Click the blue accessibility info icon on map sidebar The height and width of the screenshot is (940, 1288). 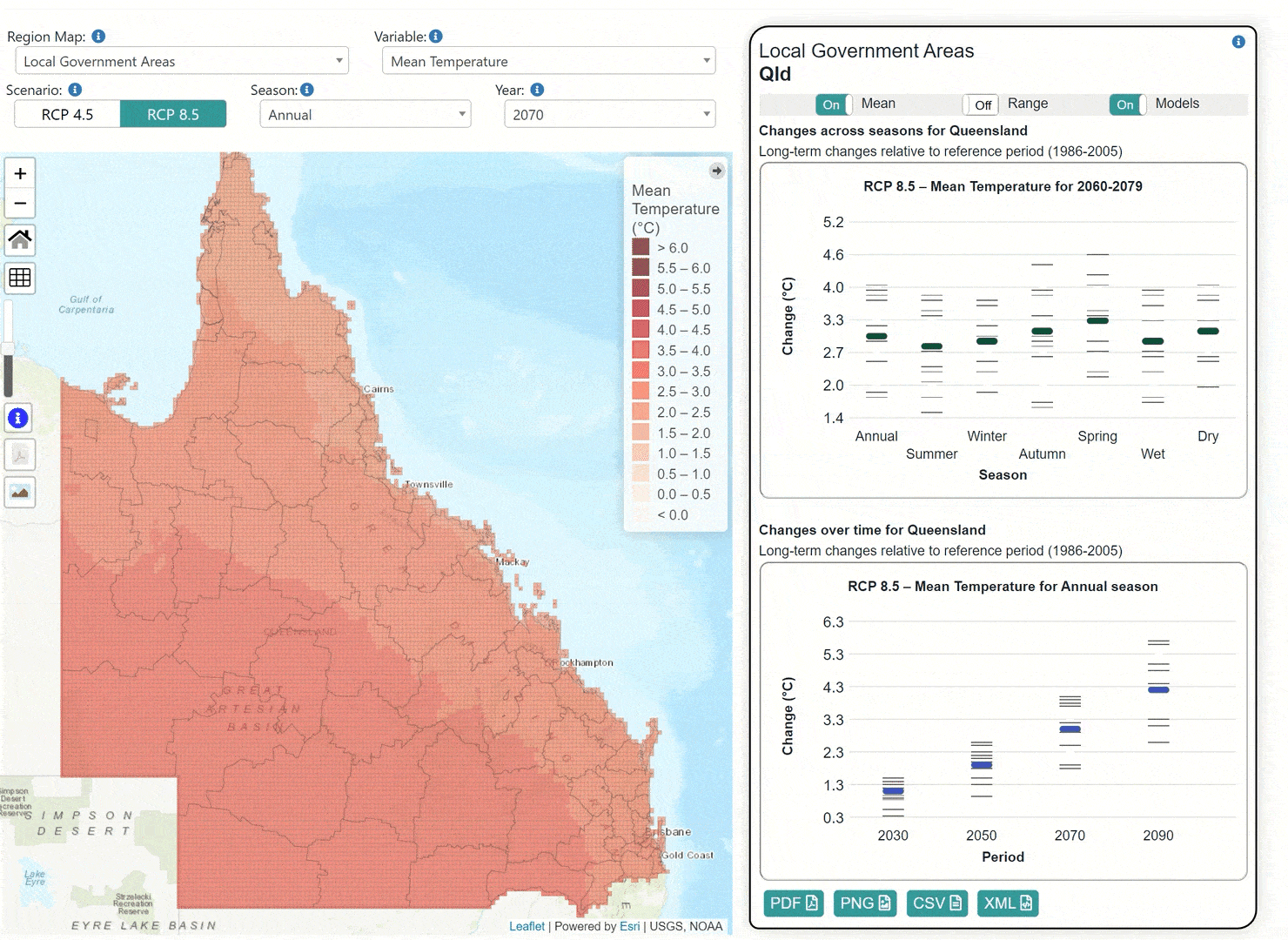(18, 418)
